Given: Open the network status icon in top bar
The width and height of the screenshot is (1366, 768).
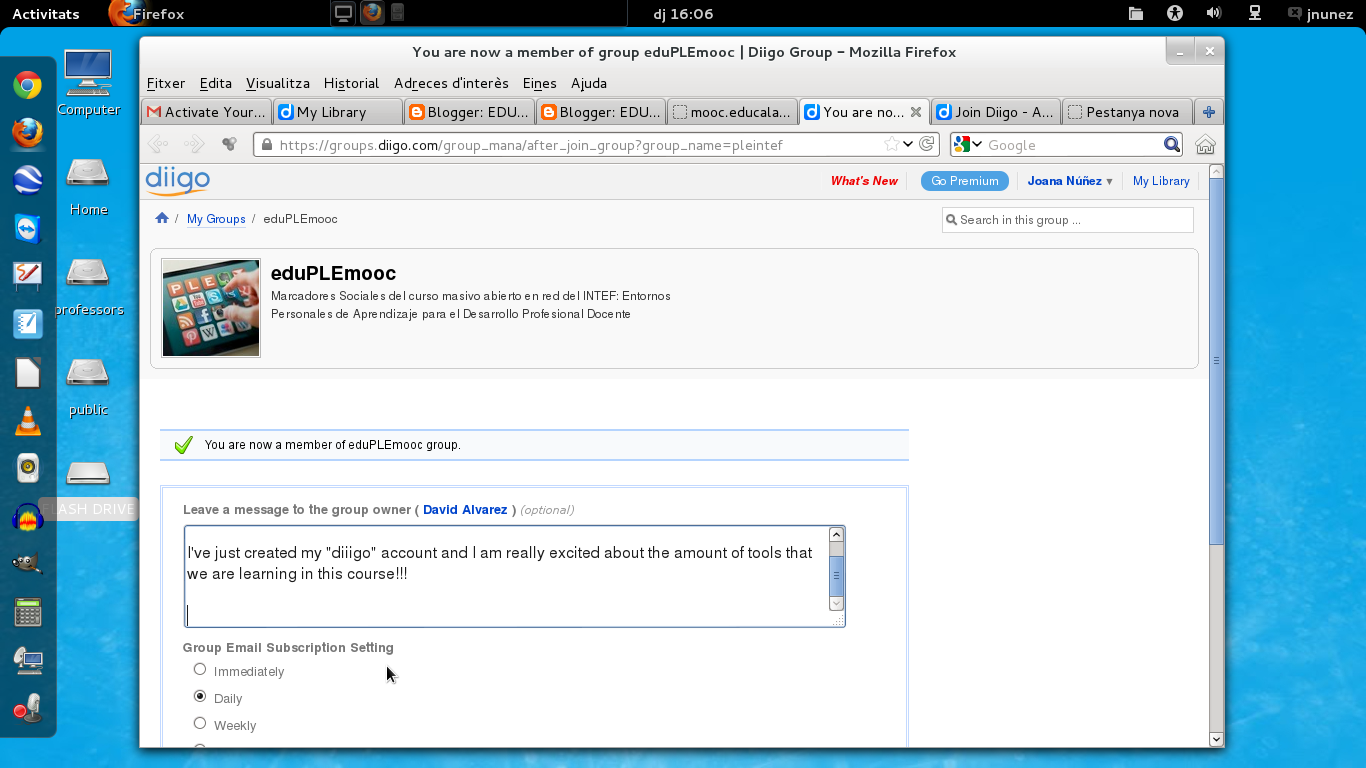Looking at the screenshot, I should click(x=1254, y=13).
